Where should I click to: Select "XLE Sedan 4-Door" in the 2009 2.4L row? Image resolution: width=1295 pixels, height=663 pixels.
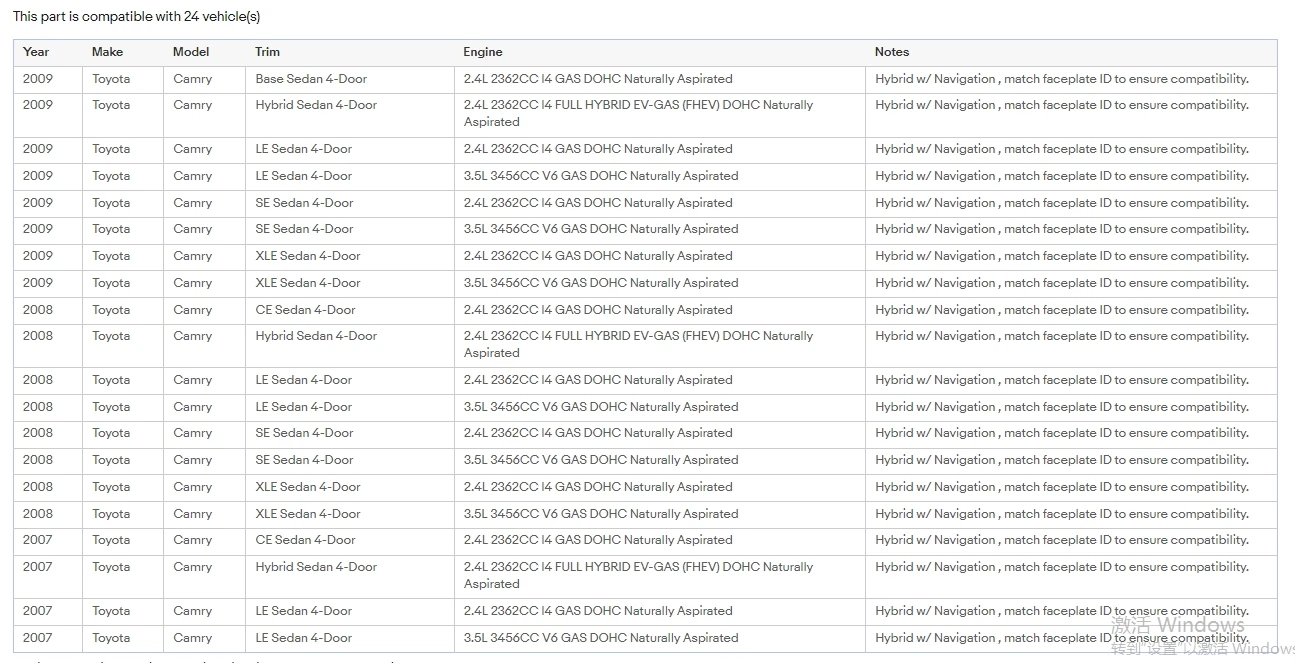coord(308,256)
